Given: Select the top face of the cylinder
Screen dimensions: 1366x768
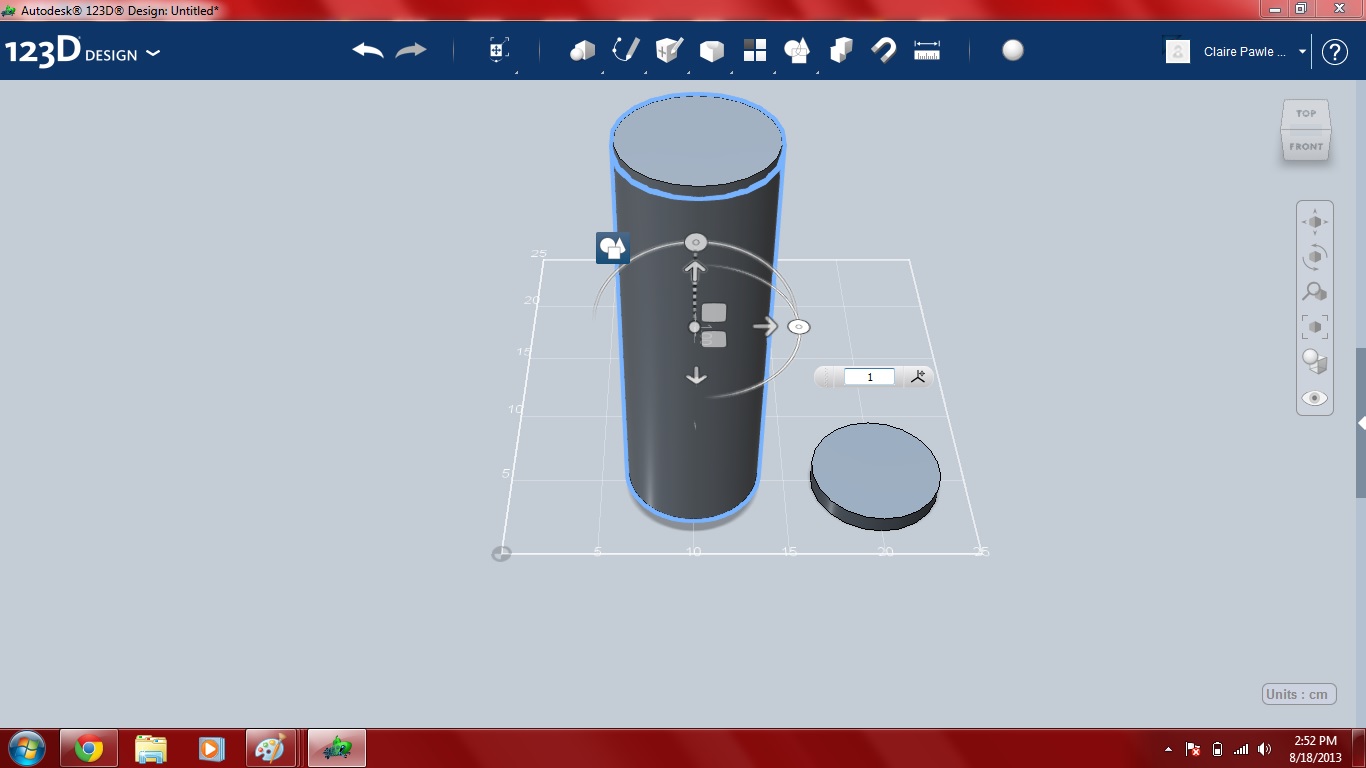Looking at the screenshot, I should 697,141.
